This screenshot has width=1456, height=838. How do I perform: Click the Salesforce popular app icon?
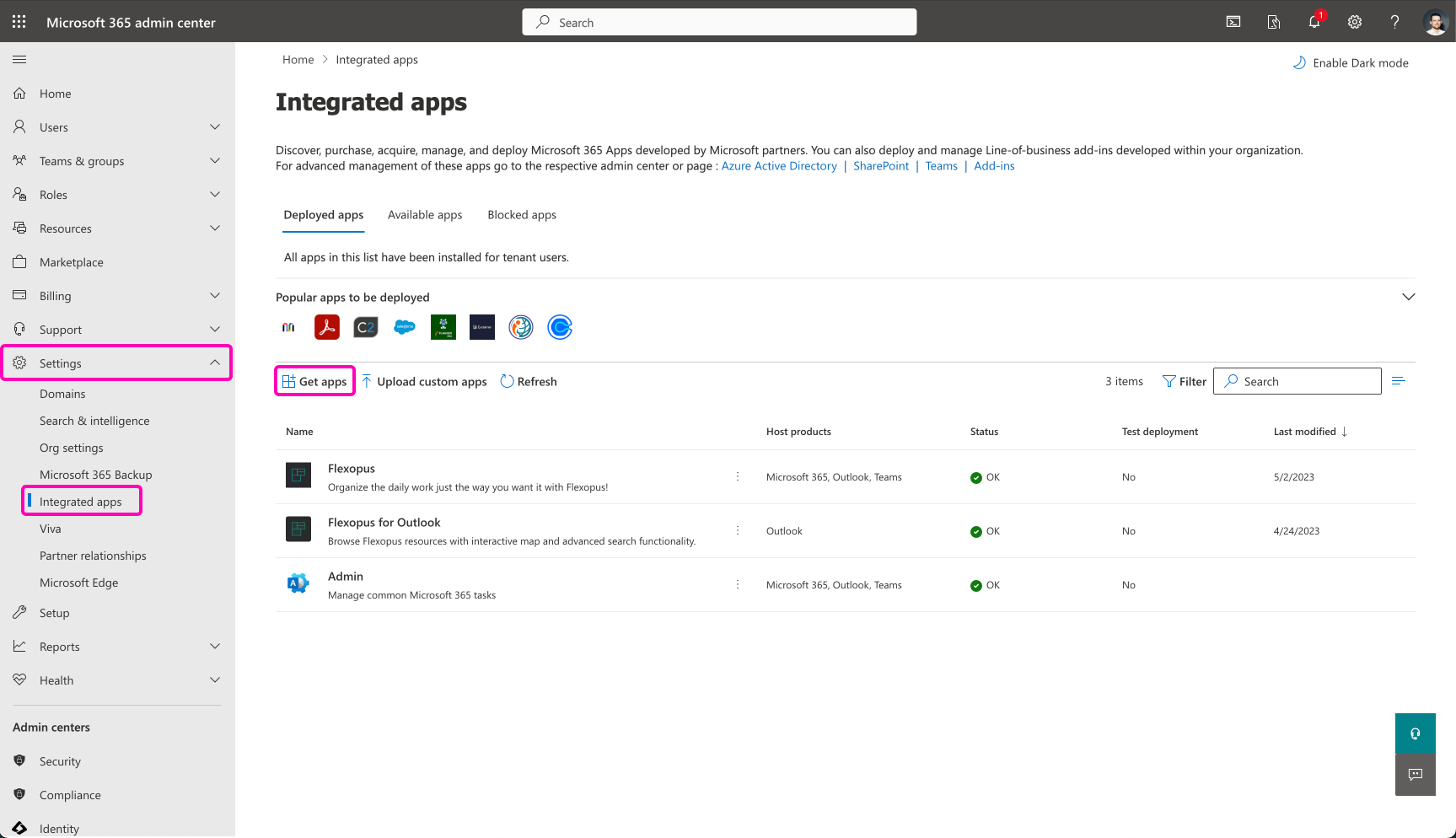405,327
